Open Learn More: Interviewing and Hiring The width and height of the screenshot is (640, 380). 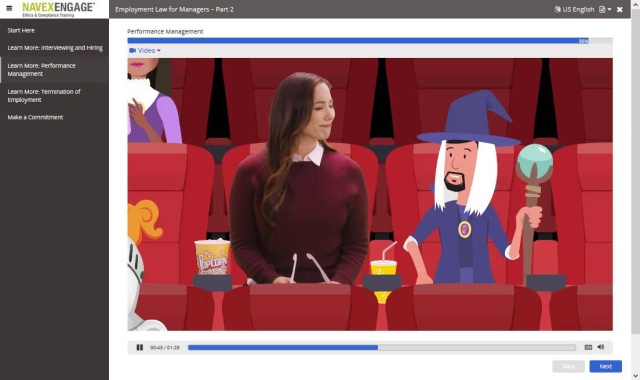54,48
